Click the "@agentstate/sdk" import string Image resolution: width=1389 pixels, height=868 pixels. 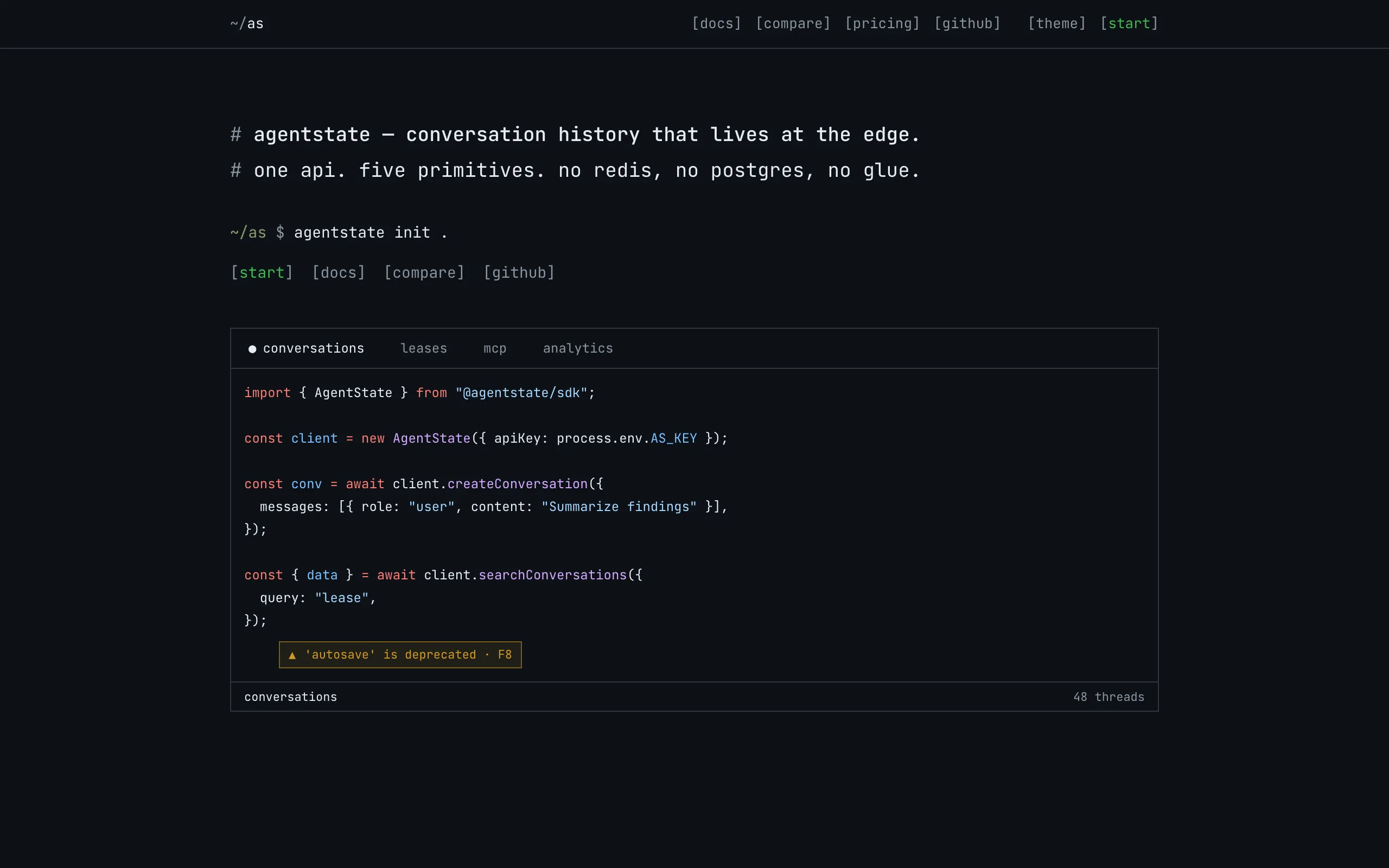tap(521, 393)
